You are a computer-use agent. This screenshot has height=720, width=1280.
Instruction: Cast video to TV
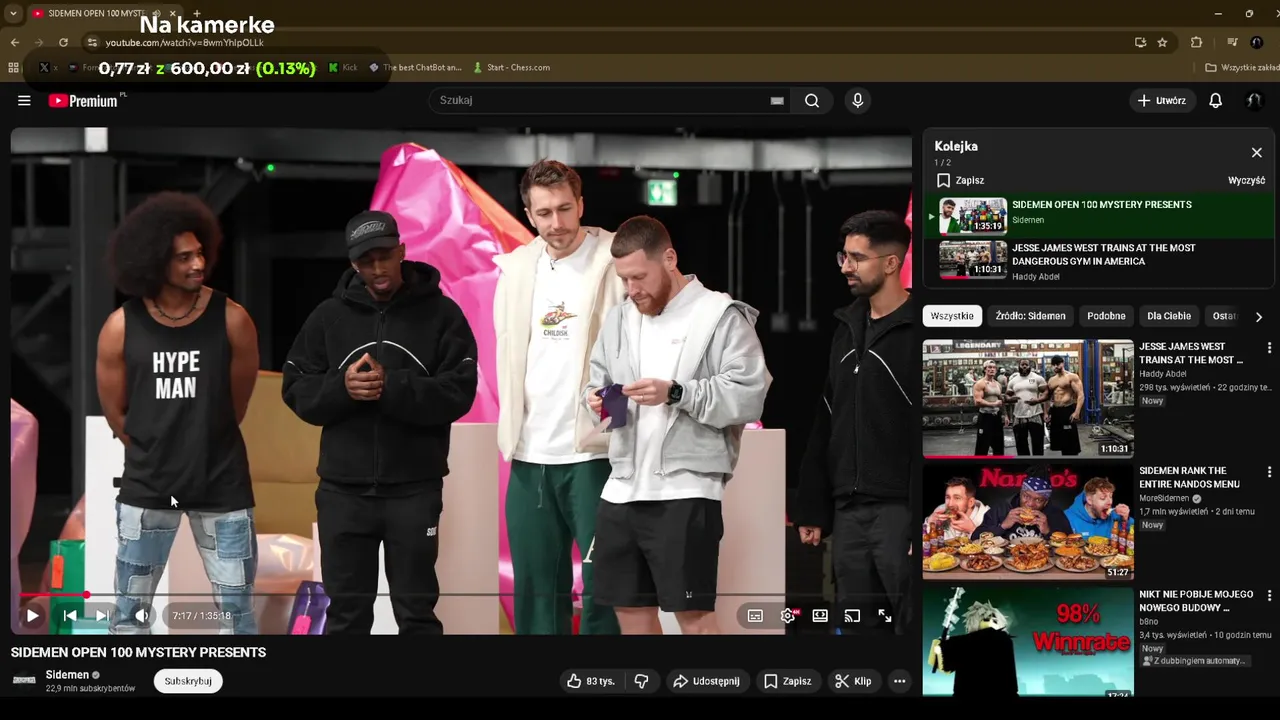tap(852, 616)
